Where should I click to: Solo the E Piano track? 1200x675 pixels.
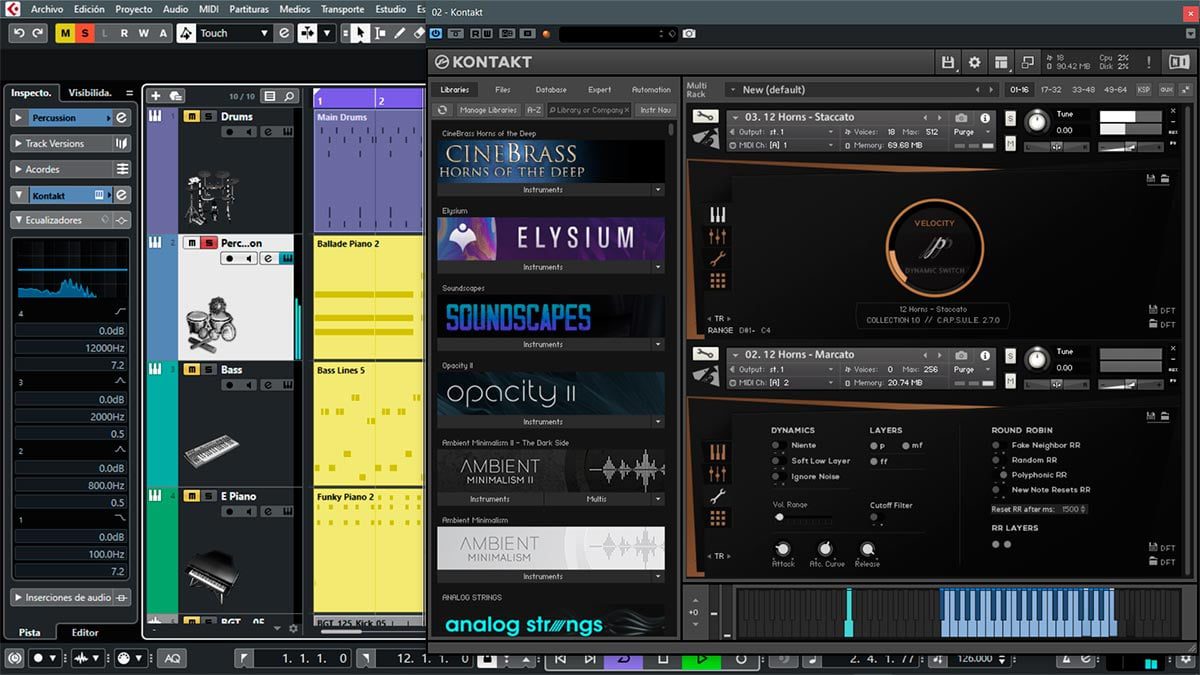[x=208, y=496]
